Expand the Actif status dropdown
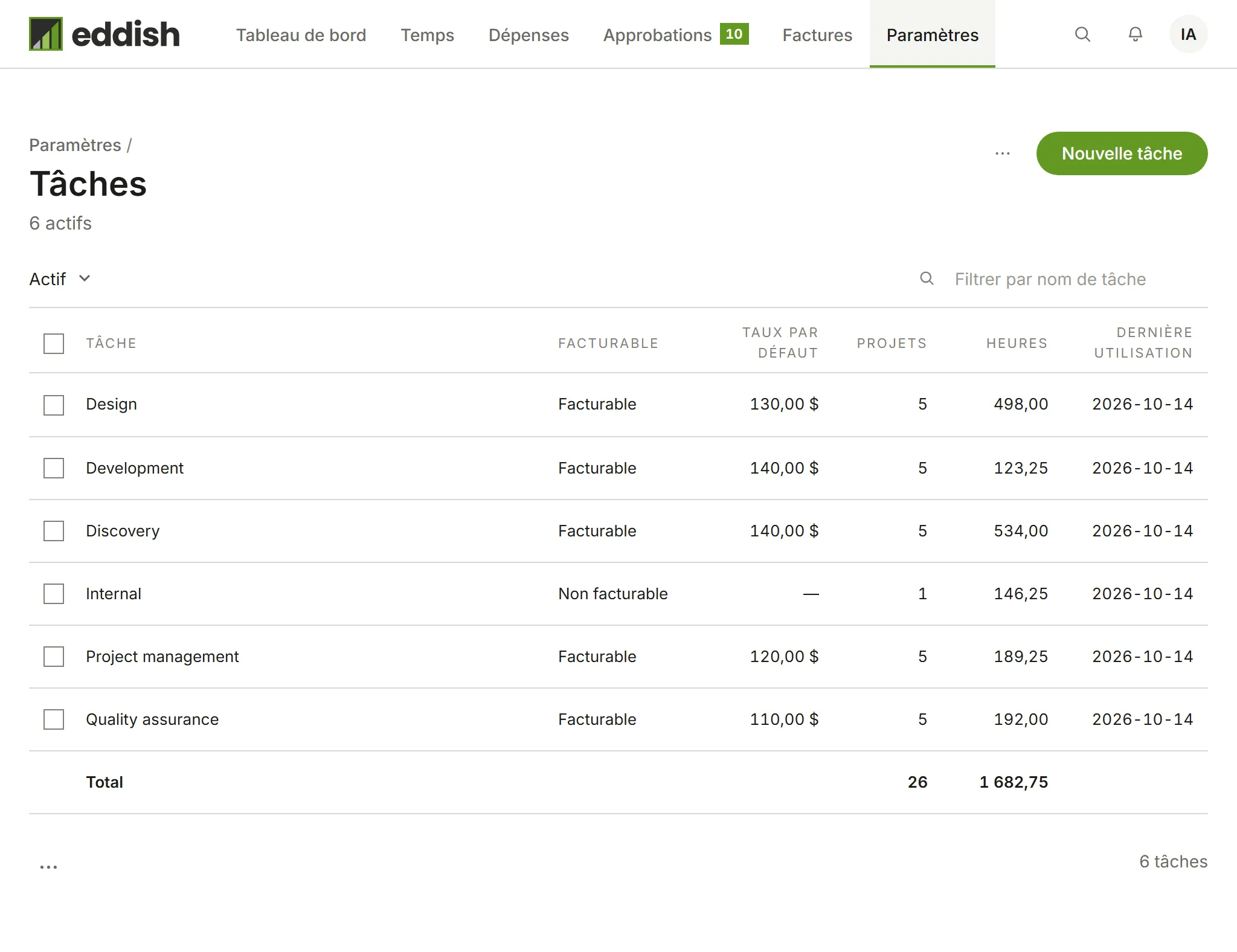Viewport: 1237px width, 952px height. pos(60,279)
